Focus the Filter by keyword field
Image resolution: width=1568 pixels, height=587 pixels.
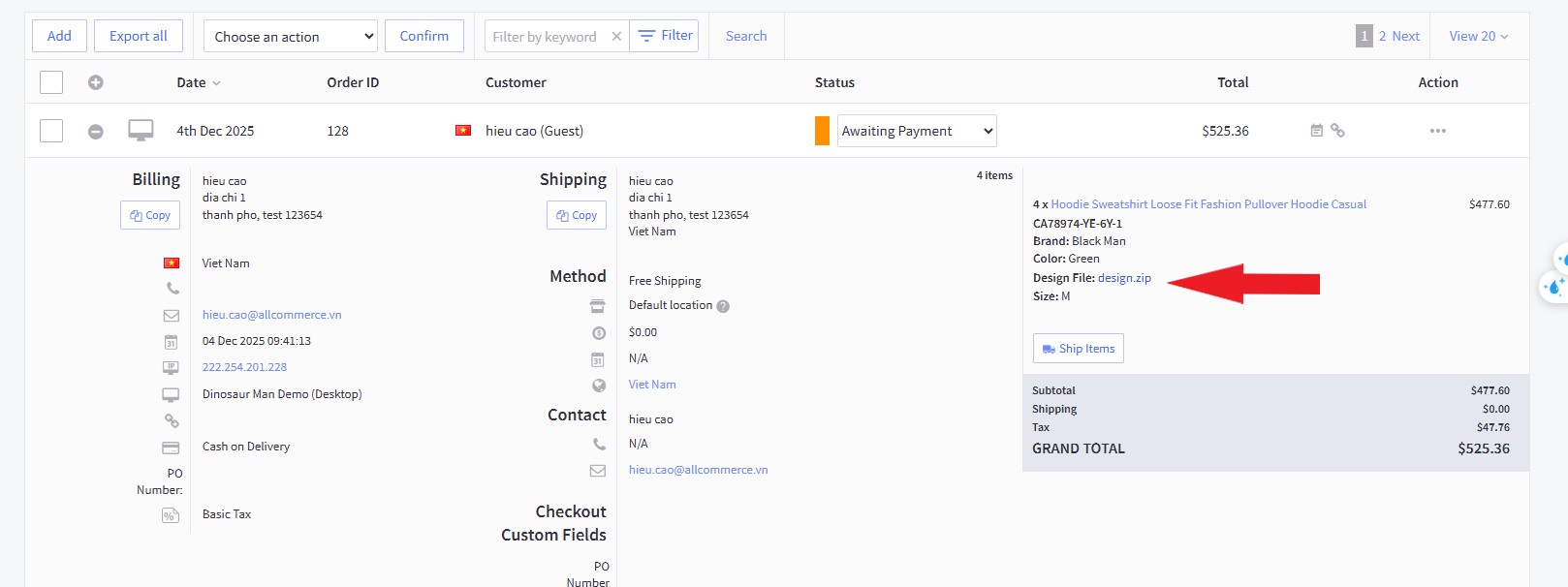tap(548, 37)
